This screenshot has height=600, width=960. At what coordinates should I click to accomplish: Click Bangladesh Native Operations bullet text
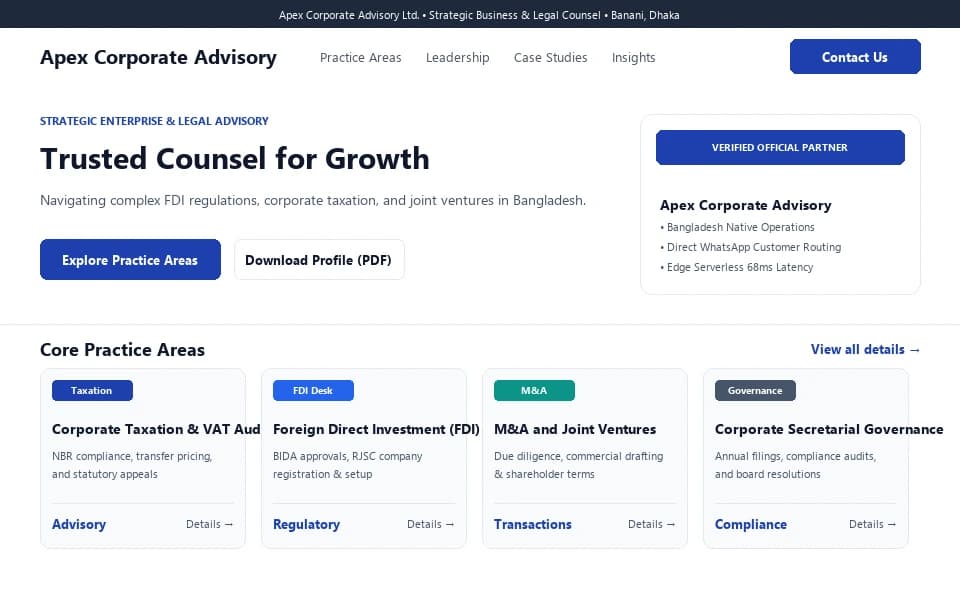pos(737,227)
